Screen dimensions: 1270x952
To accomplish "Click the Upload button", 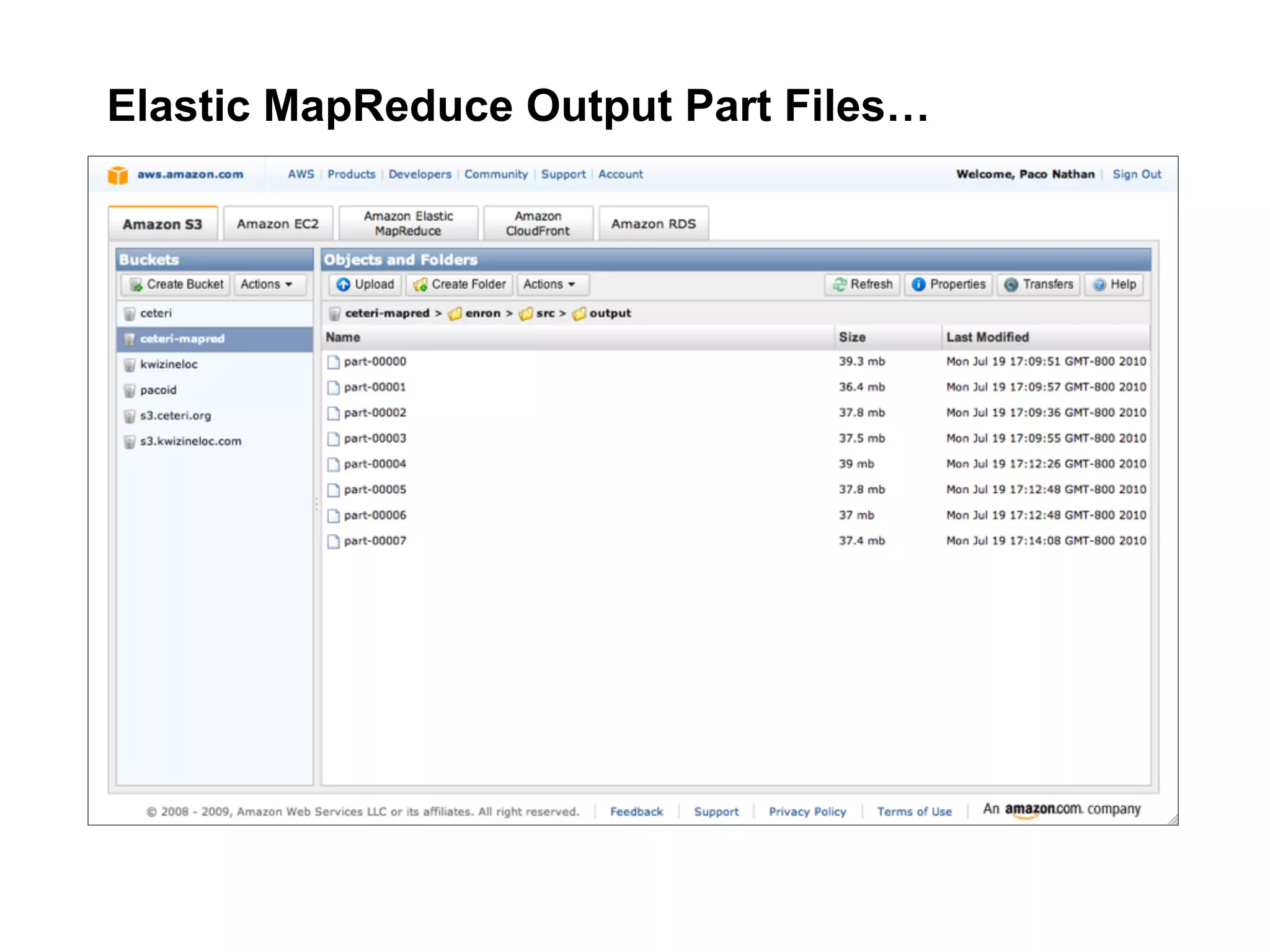I will 365,284.
